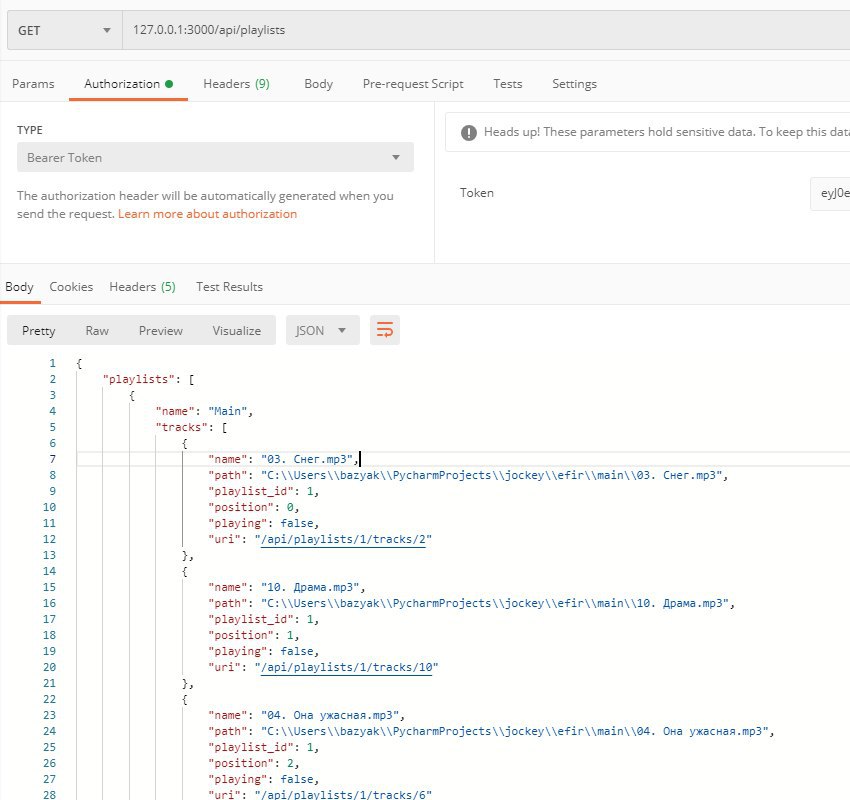
Task: Open the request Headers (9) tab
Action: 236,84
